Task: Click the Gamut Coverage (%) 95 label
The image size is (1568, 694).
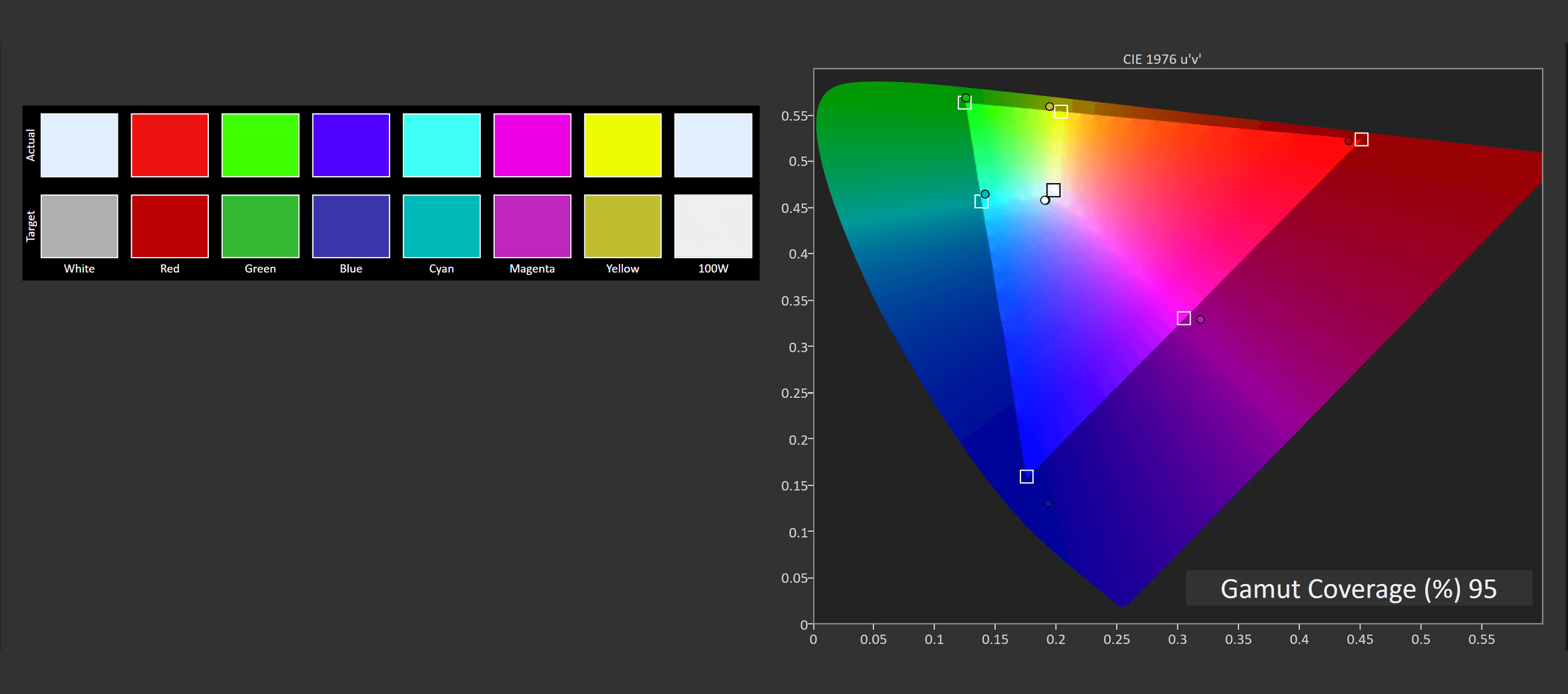Action: pos(1358,588)
